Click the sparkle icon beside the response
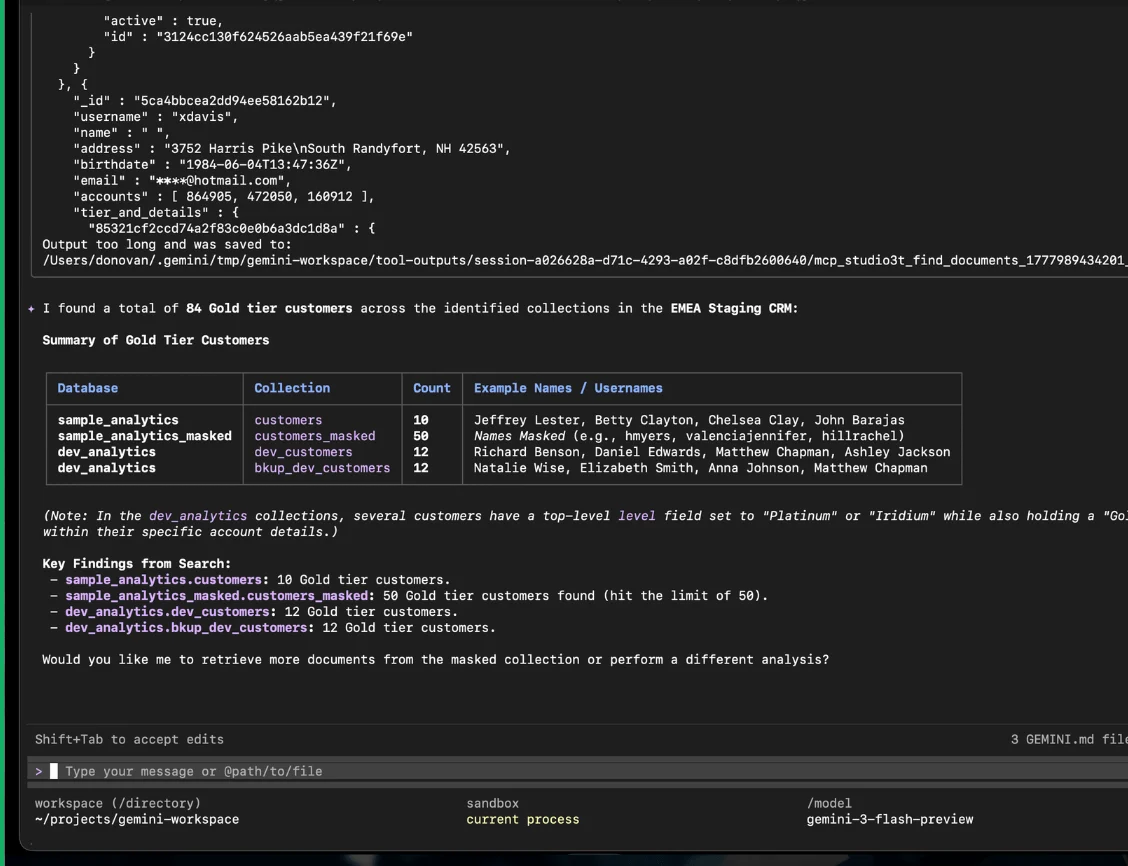 (x=31, y=309)
